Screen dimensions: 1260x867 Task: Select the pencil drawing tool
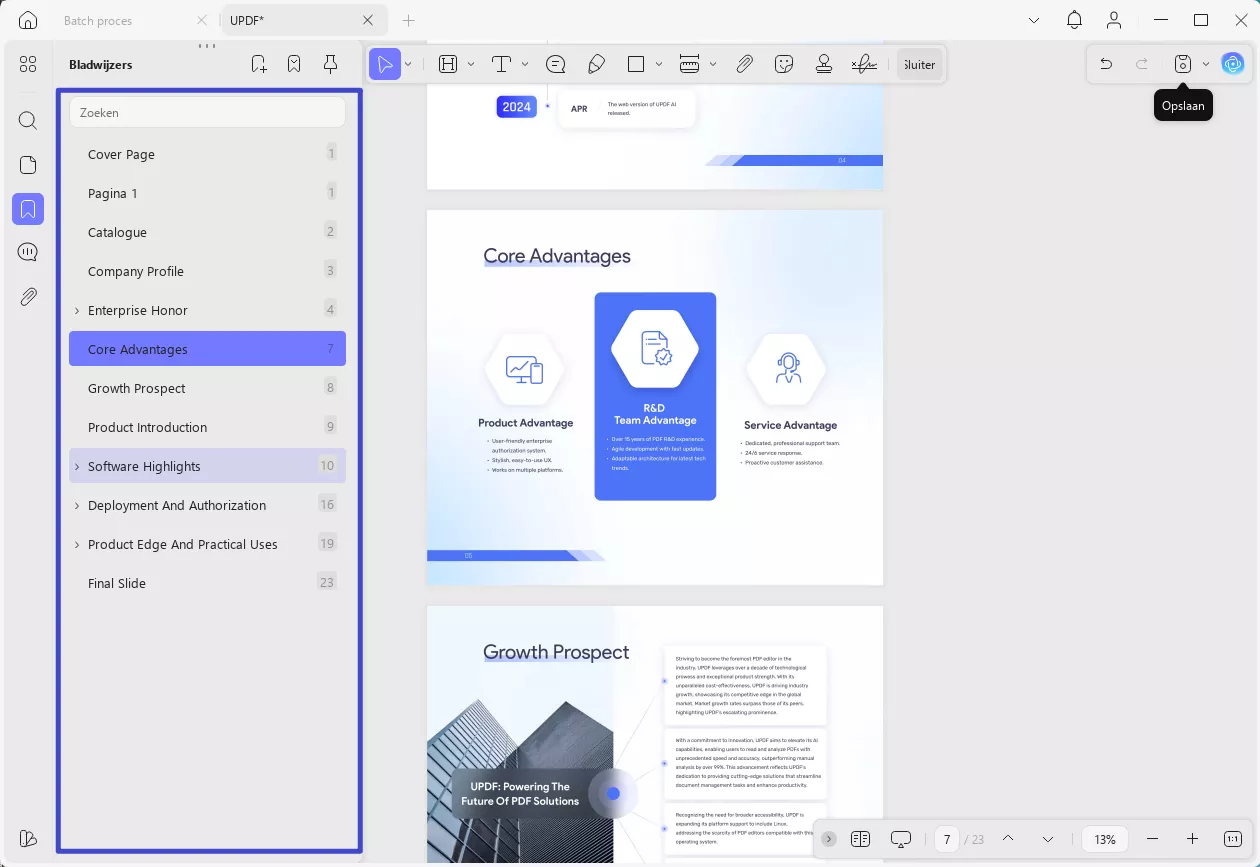point(596,64)
